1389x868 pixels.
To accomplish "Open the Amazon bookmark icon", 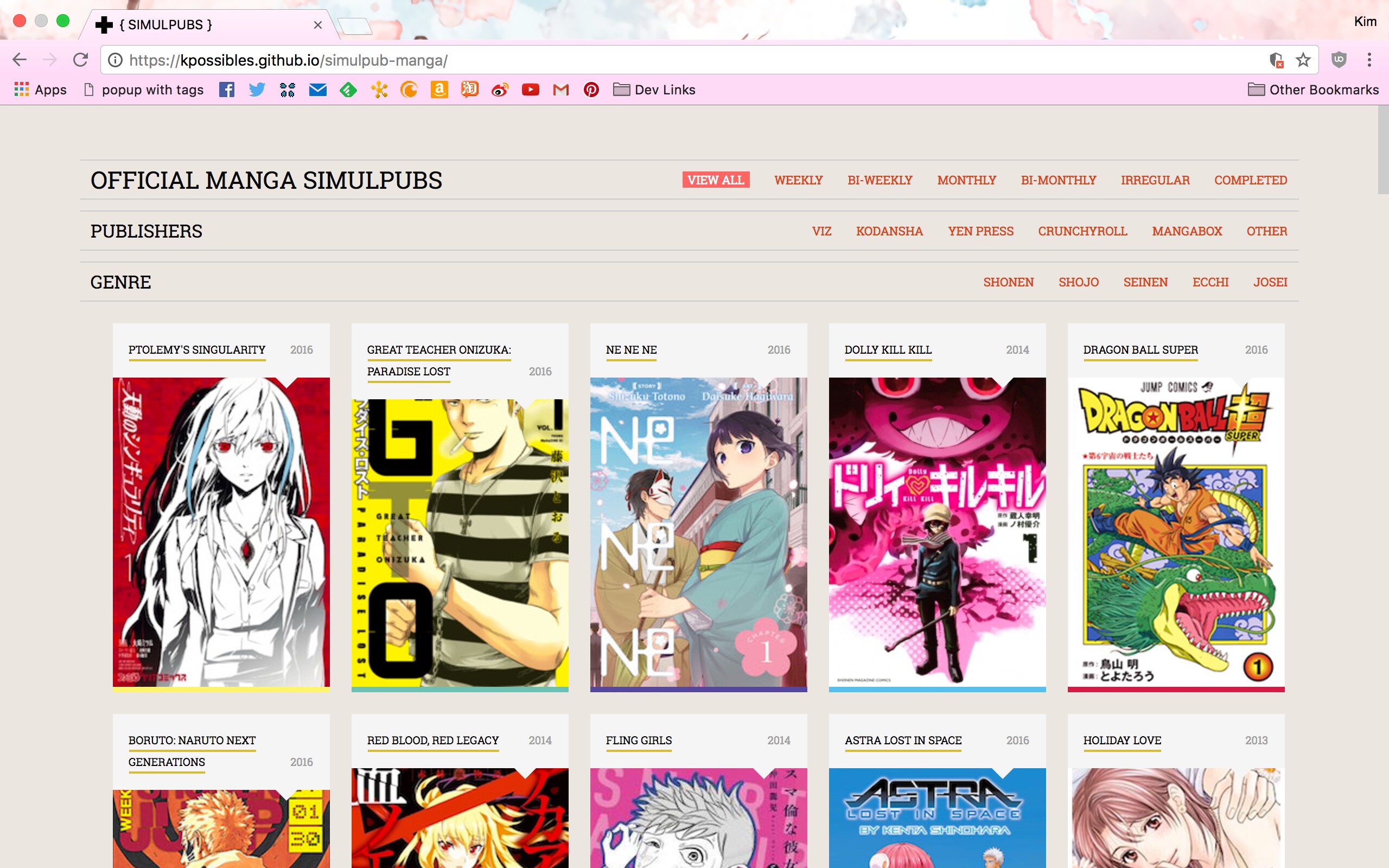I will pos(439,90).
